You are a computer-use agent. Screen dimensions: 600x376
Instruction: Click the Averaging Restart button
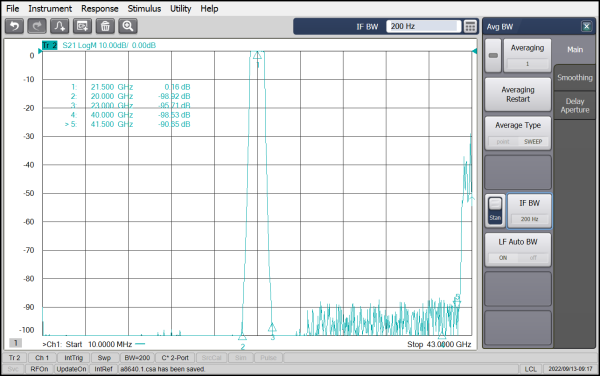coord(518,94)
